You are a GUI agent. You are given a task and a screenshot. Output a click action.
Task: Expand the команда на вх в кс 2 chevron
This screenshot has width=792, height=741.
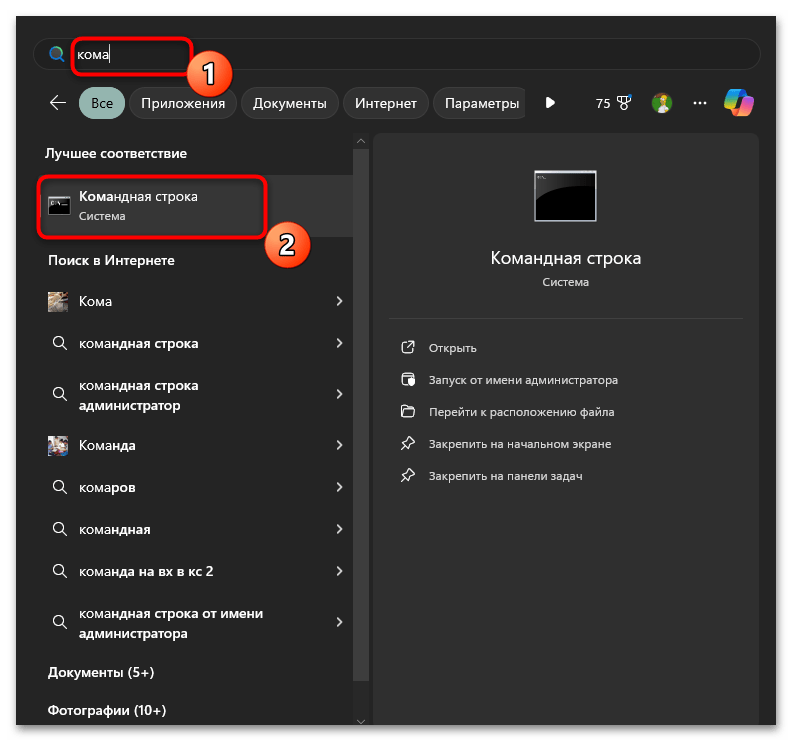pos(339,571)
